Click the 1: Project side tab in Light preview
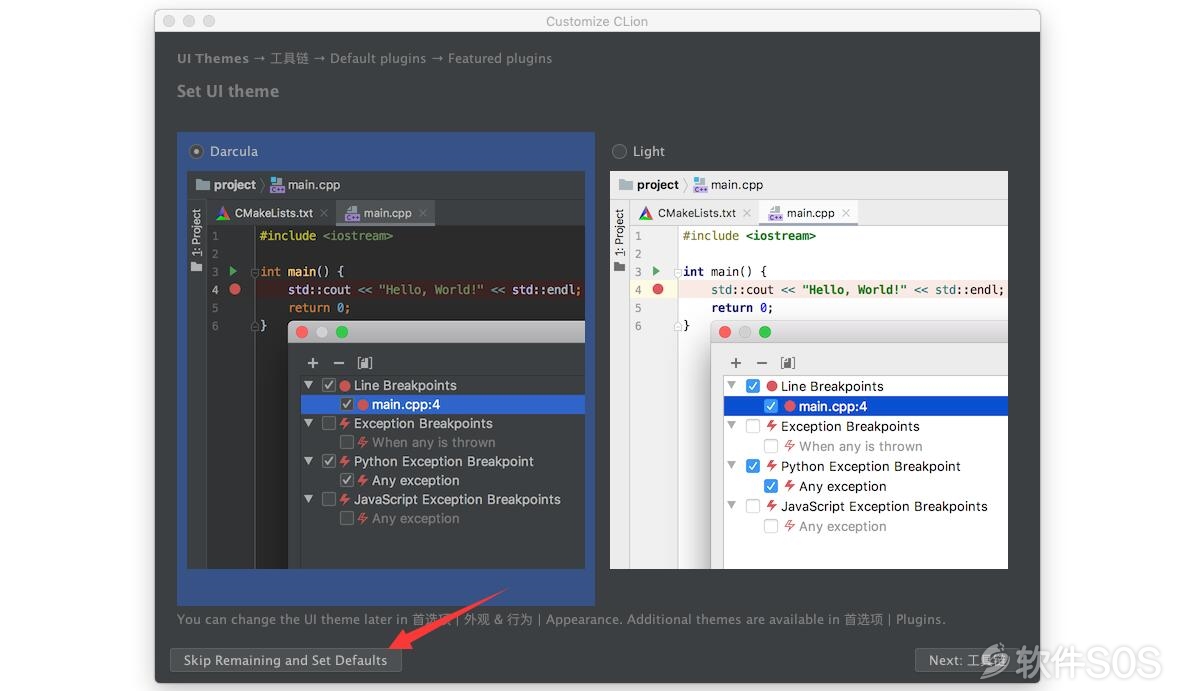1178x691 pixels. (x=620, y=240)
